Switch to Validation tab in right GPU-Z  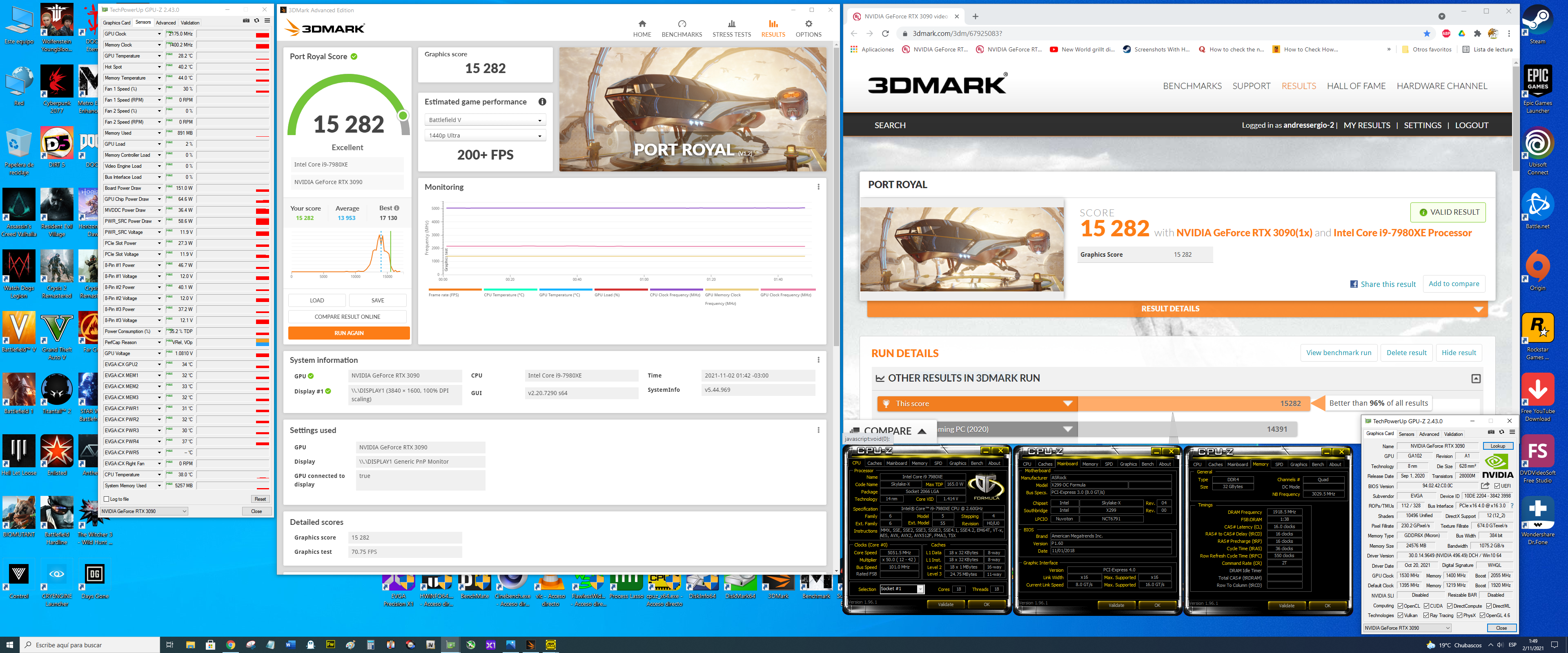pyautogui.click(x=1453, y=434)
